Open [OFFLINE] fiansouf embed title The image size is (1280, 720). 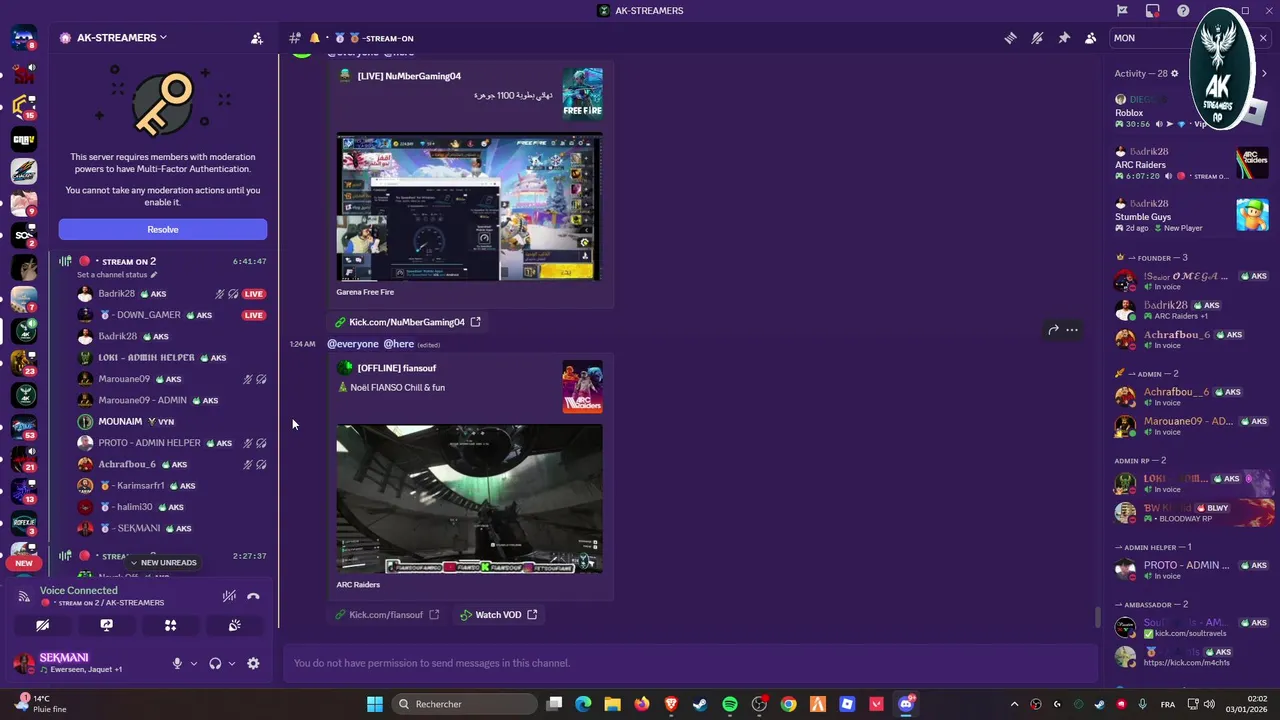point(397,368)
